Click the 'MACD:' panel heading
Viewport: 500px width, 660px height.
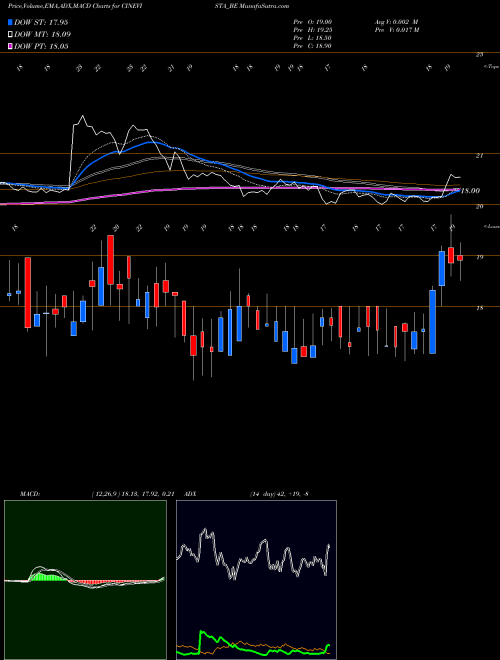click(29, 494)
